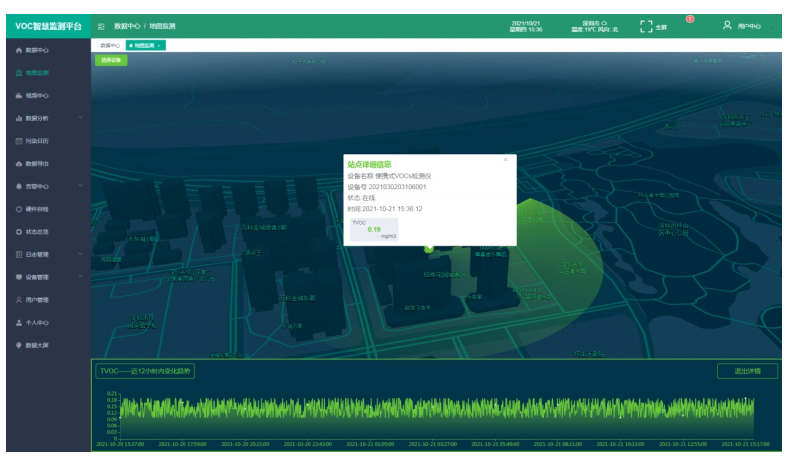Click the fullscreen bracket icon
This screenshot has height=464, width=789.
pyautogui.click(x=646, y=26)
